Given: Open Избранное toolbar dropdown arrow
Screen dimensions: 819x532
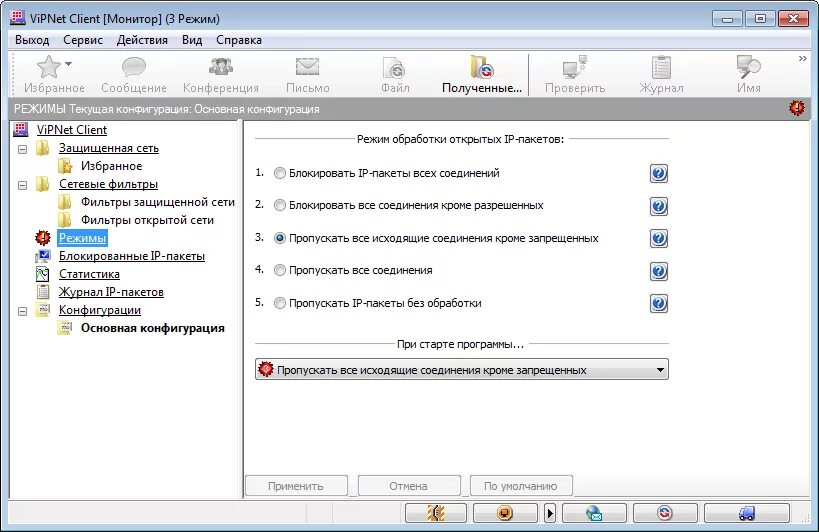Looking at the screenshot, I should point(68,64).
